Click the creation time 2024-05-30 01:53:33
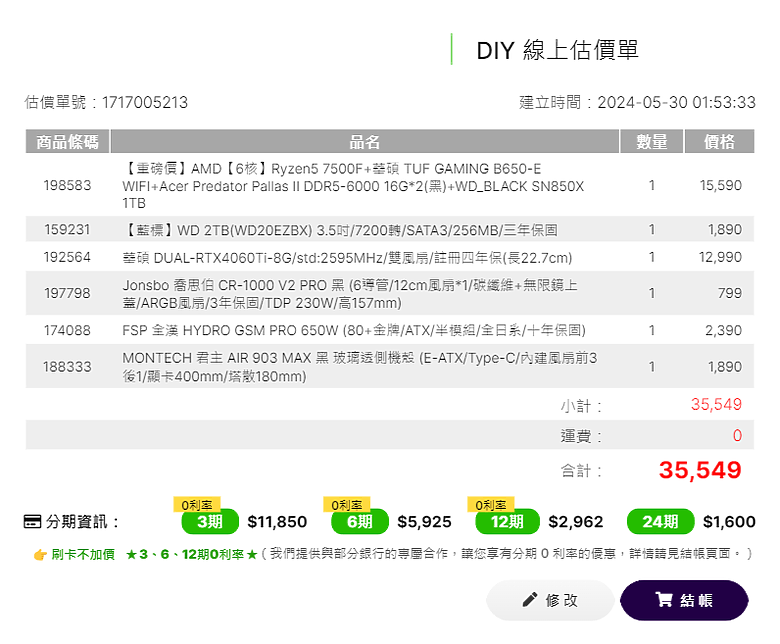The image size is (780, 644). tap(677, 102)
